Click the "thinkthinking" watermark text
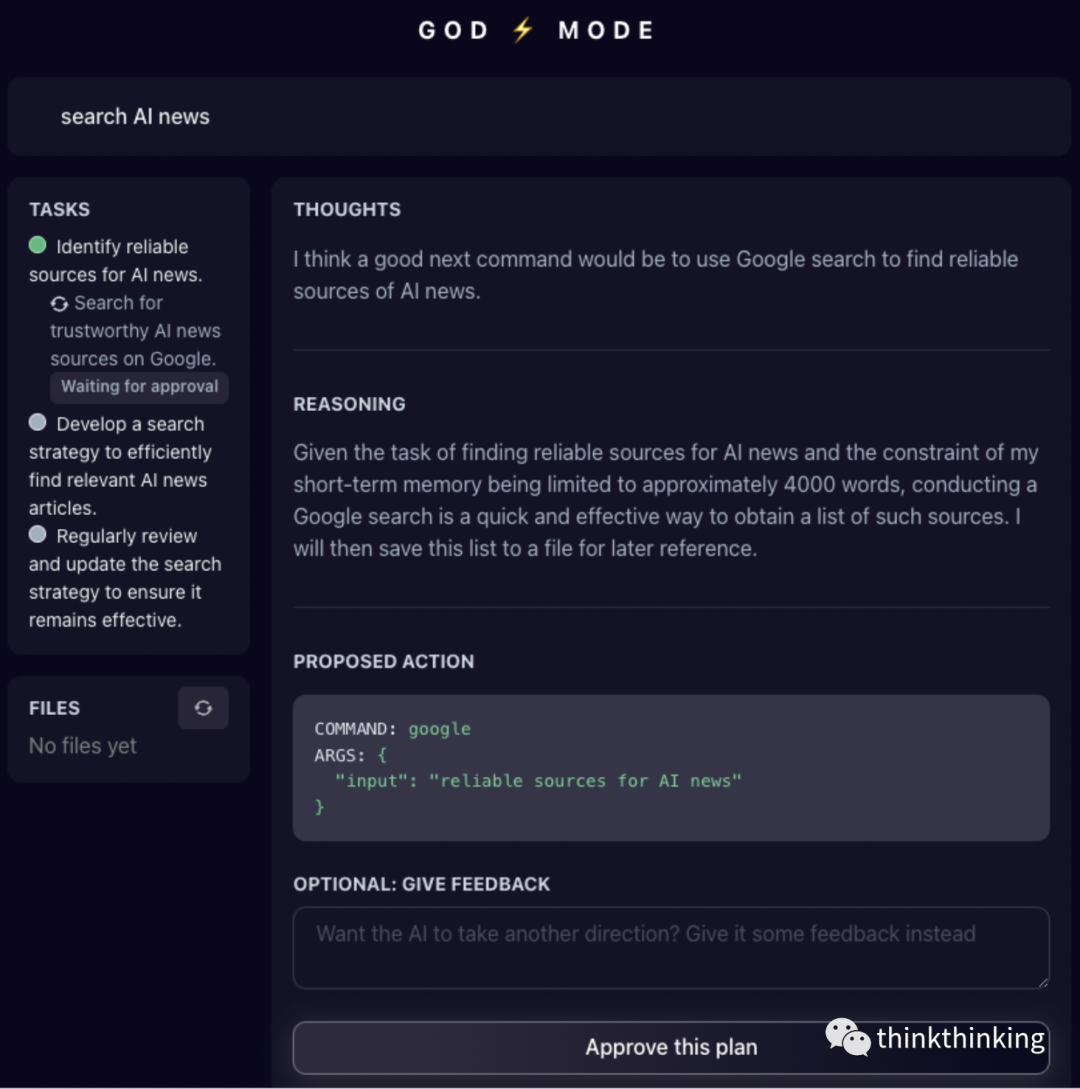This screenshot has height=1089, width=1080. (960, 1039)
